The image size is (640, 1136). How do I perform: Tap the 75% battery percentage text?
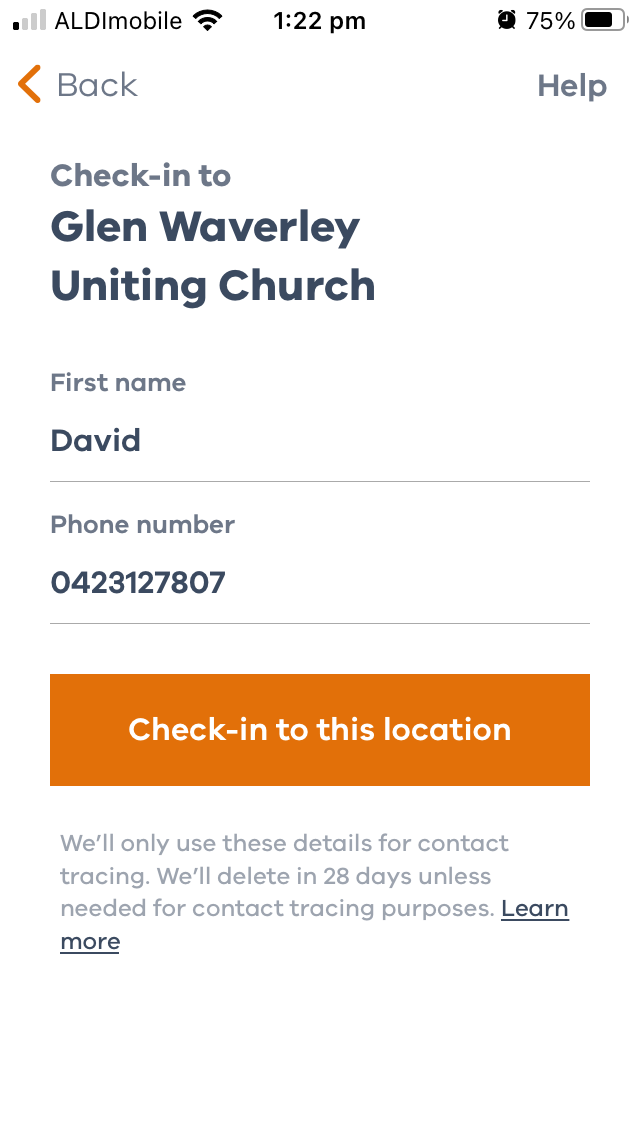[x=550, y=21]
